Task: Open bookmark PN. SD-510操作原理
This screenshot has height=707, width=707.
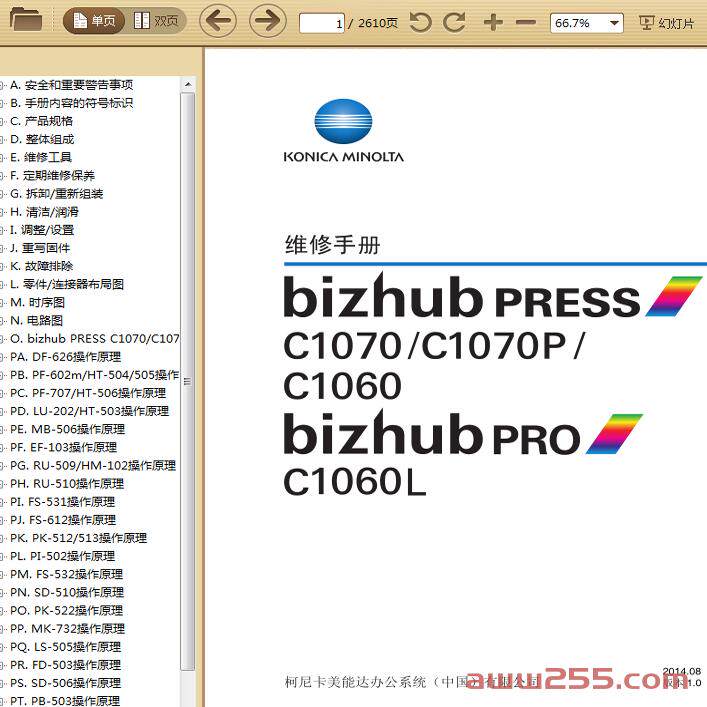Action: tap(67, 592)
